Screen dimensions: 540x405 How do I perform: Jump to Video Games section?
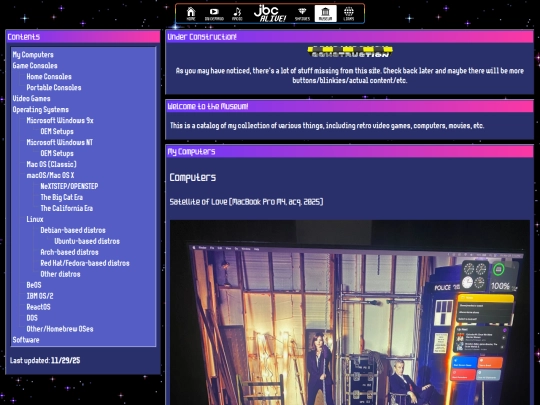[x=31, y=98]
